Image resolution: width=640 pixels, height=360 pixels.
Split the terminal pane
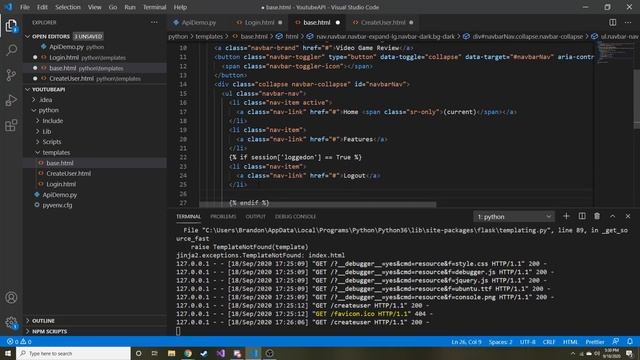click(582, 216)
